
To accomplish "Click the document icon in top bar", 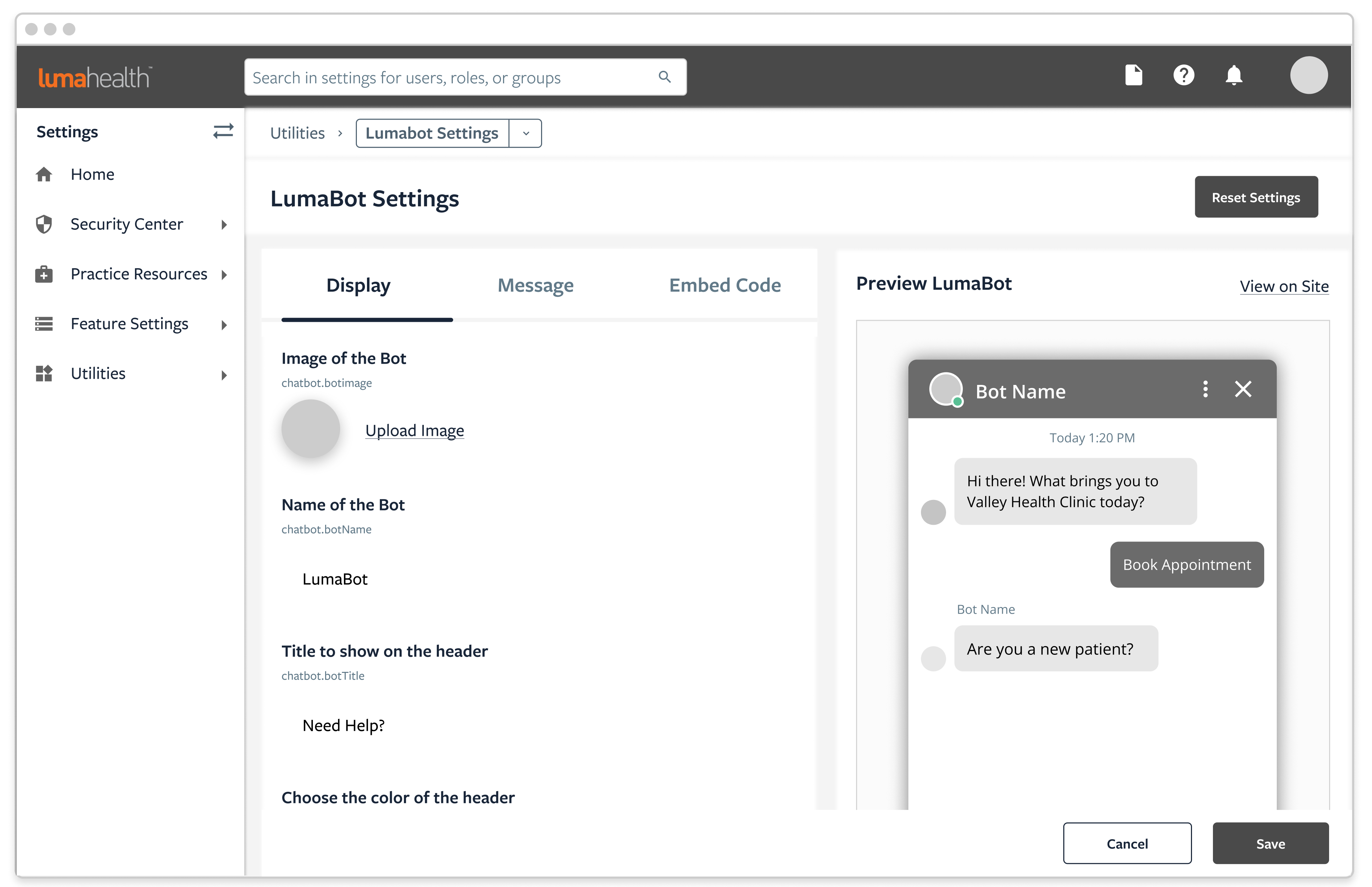I will click(1133, 75).
